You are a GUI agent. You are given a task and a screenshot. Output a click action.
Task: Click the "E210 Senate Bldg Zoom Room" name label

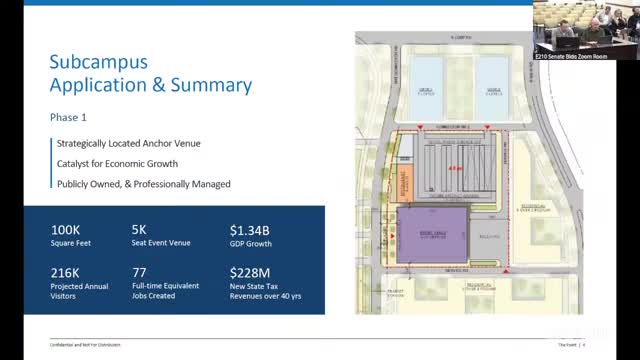(x=571, y=56)
